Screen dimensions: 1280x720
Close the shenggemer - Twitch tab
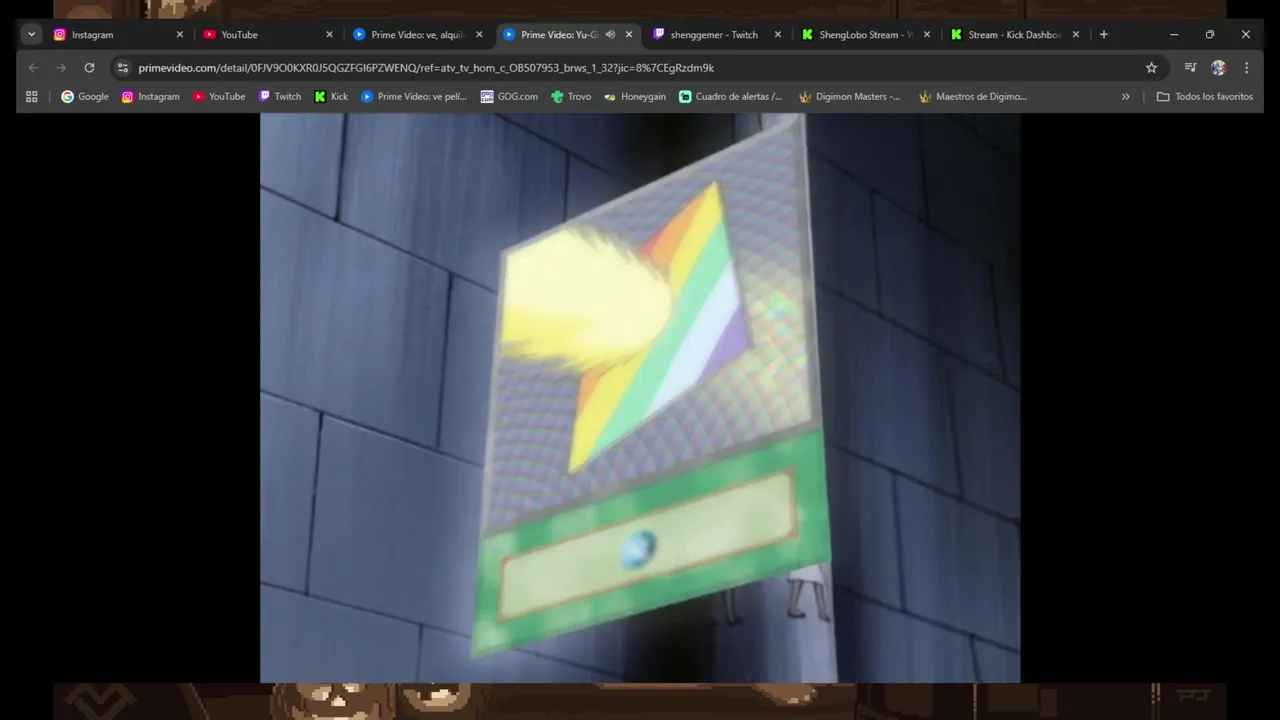(x=778, y=34)
